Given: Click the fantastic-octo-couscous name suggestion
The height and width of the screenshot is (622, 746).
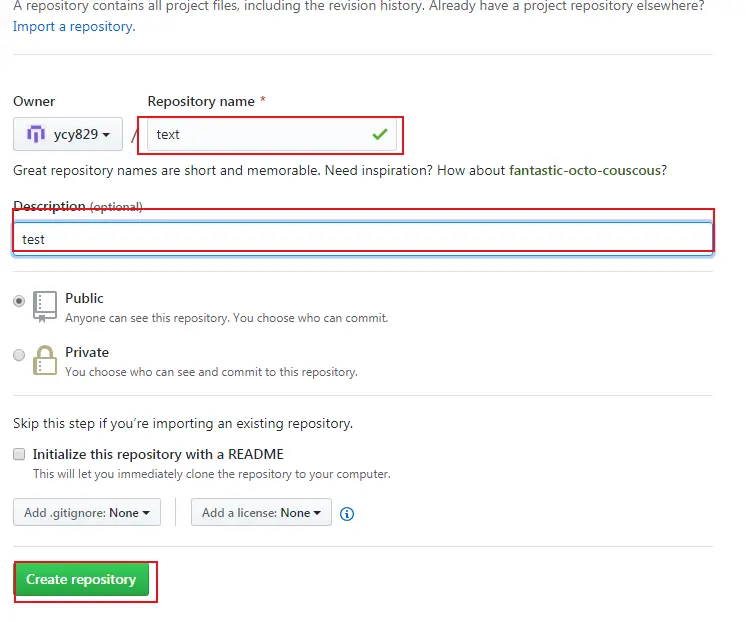Looking at the screenshot, I should coord(585,170).
